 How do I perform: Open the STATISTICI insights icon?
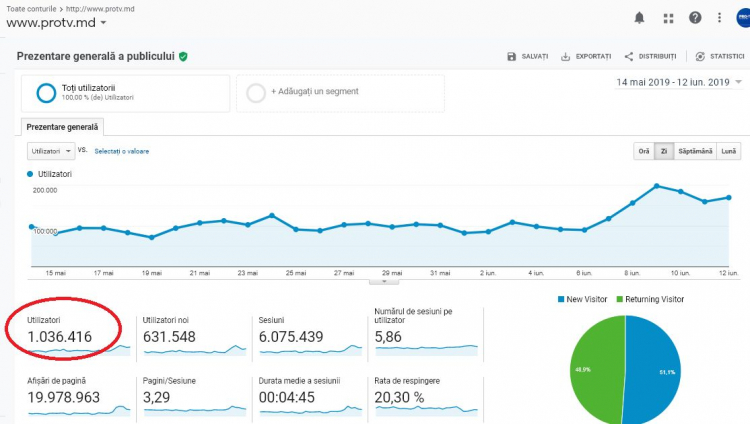click(x=700, y=56)
